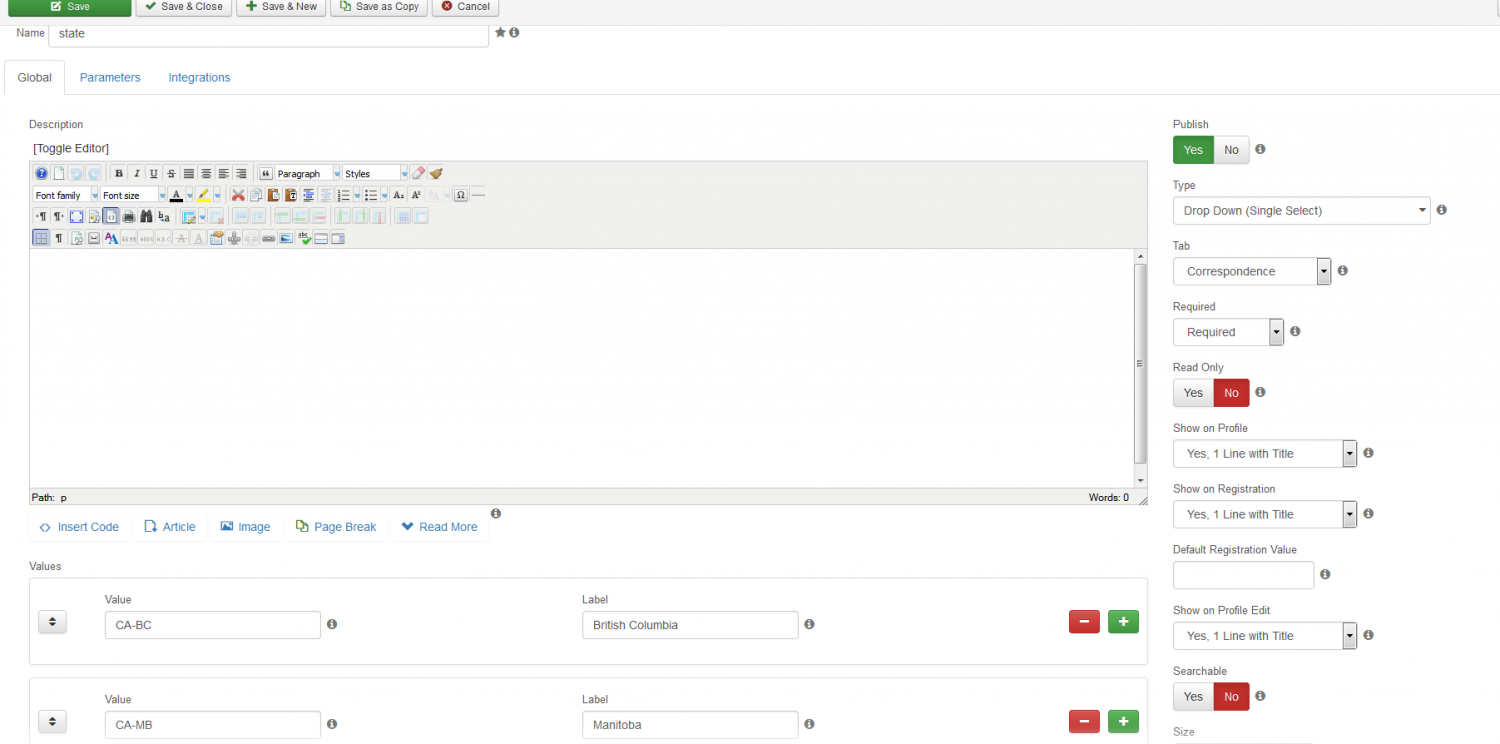Click the cut scissors icon
Screen dimensions: 1500x744
[x=238, y=195]
